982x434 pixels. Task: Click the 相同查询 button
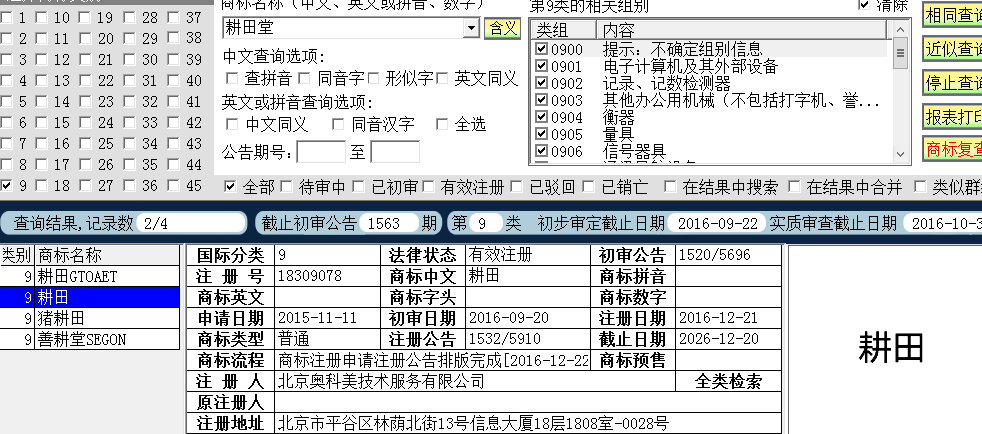tap(953, 16)
